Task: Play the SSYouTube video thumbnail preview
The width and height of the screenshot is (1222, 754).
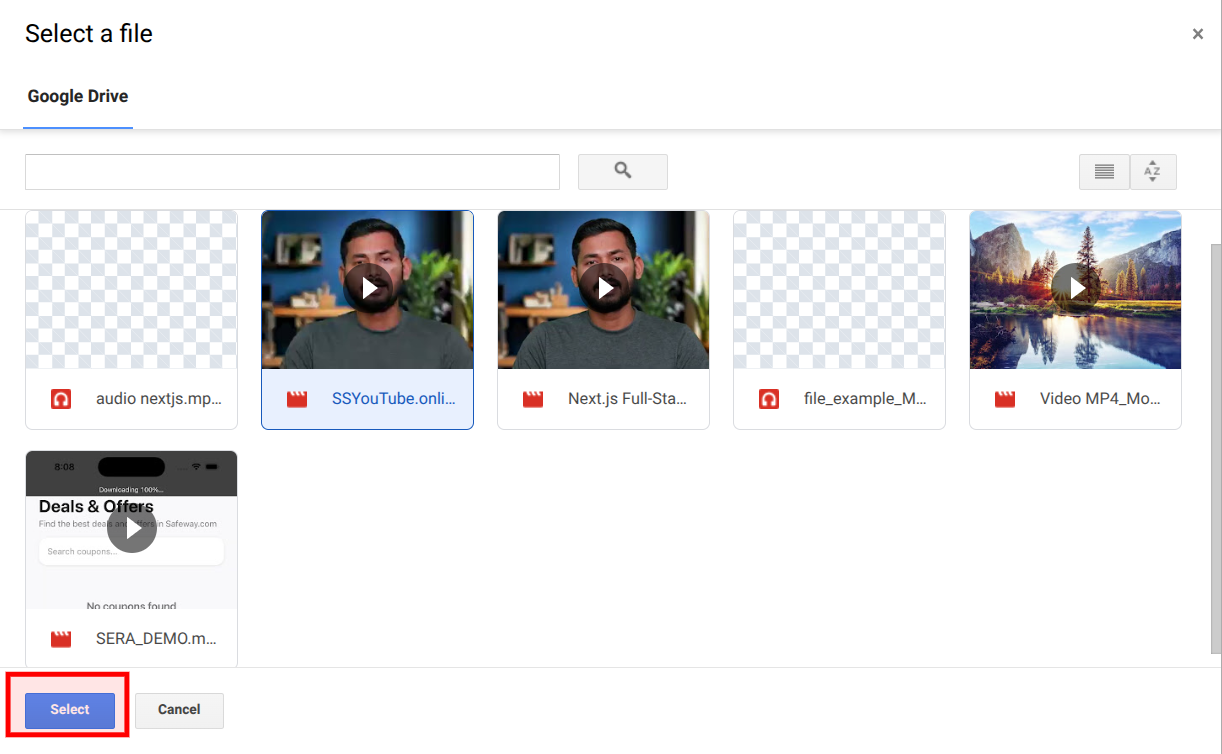Action: (368, 288)
